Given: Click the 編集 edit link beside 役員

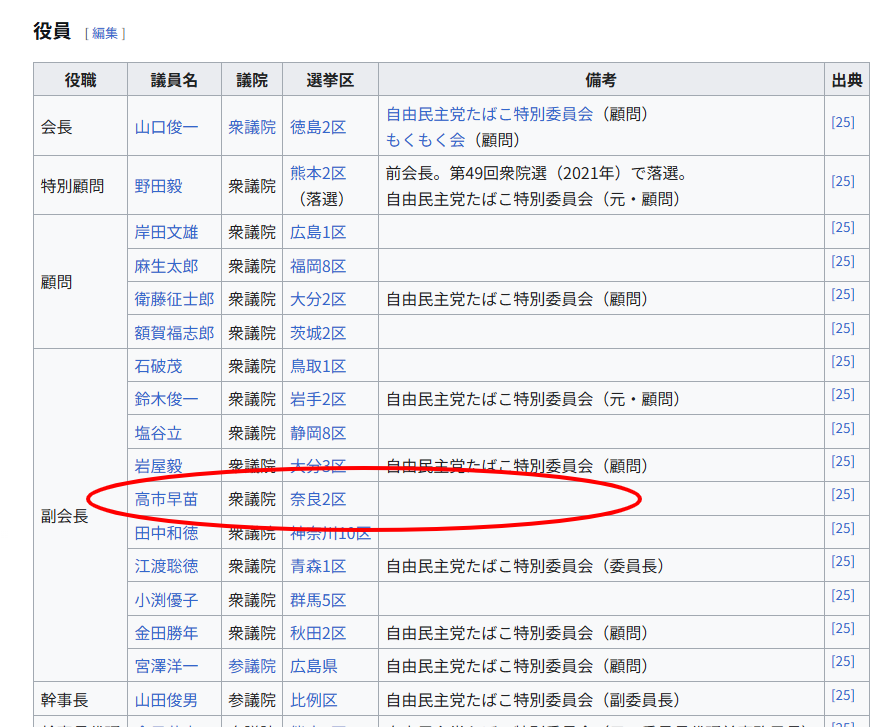Looking at the screenshot, I should [x=105, y=33].
